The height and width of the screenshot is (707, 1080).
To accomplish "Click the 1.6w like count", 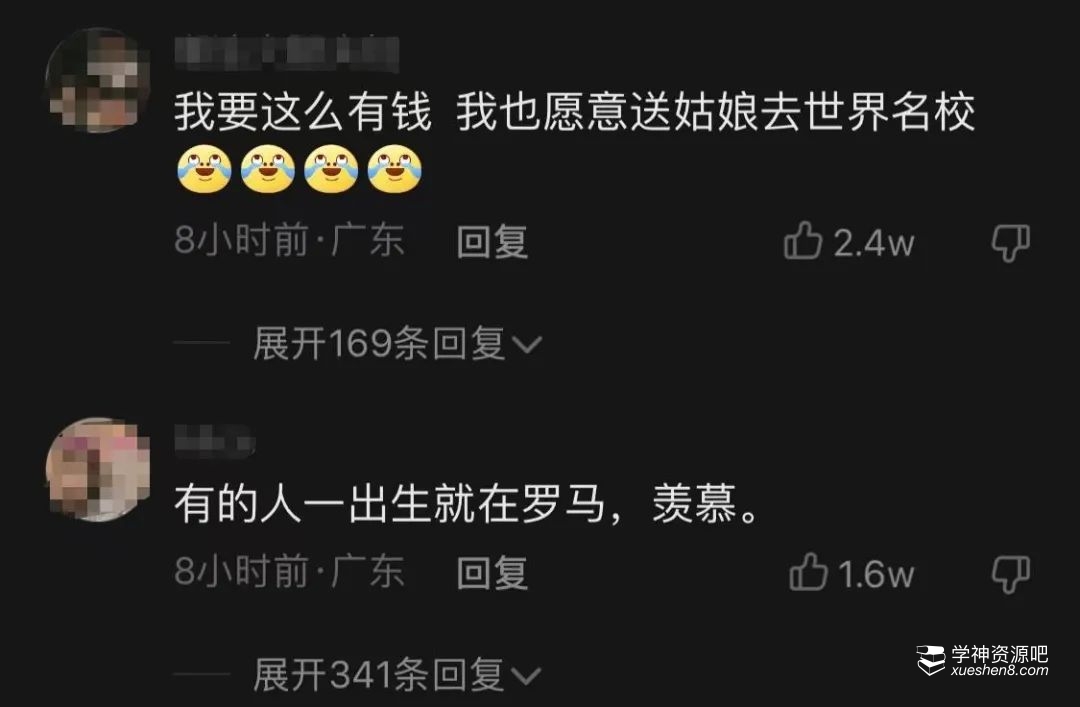I will [x=876, y=574].
